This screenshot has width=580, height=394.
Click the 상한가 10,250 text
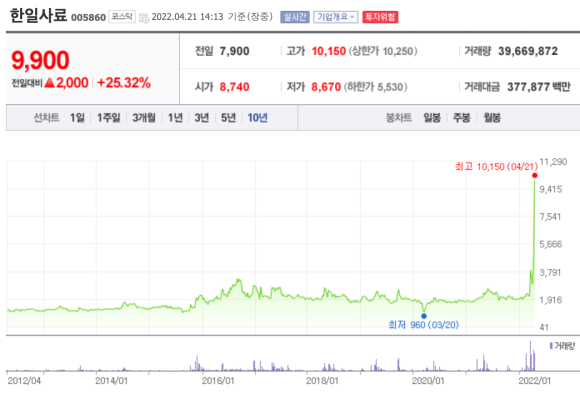(x=383, y=51)
